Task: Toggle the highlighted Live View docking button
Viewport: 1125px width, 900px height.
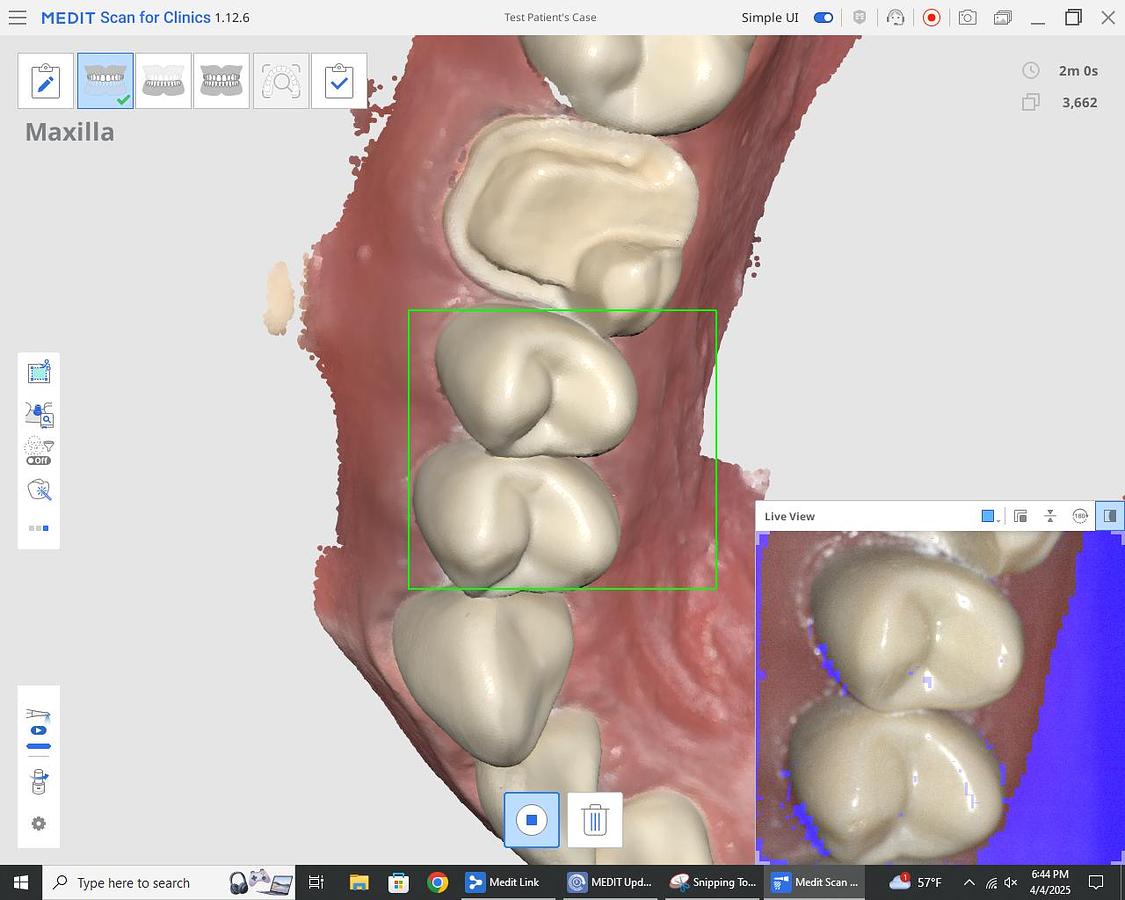Action: coord(1109,516)
